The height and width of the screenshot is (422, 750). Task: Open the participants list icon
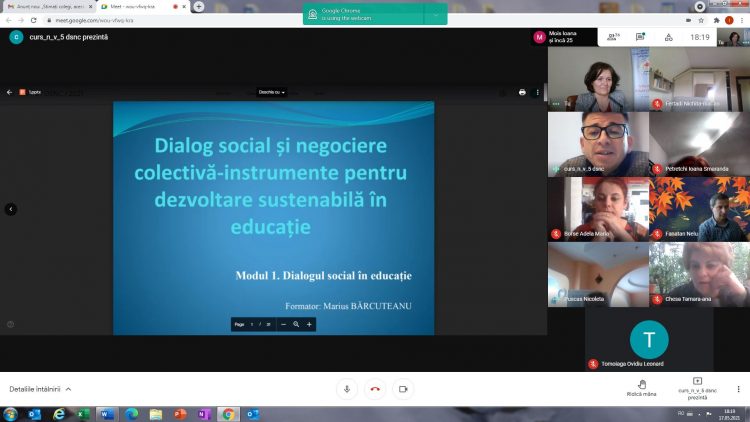coord(612,37)
